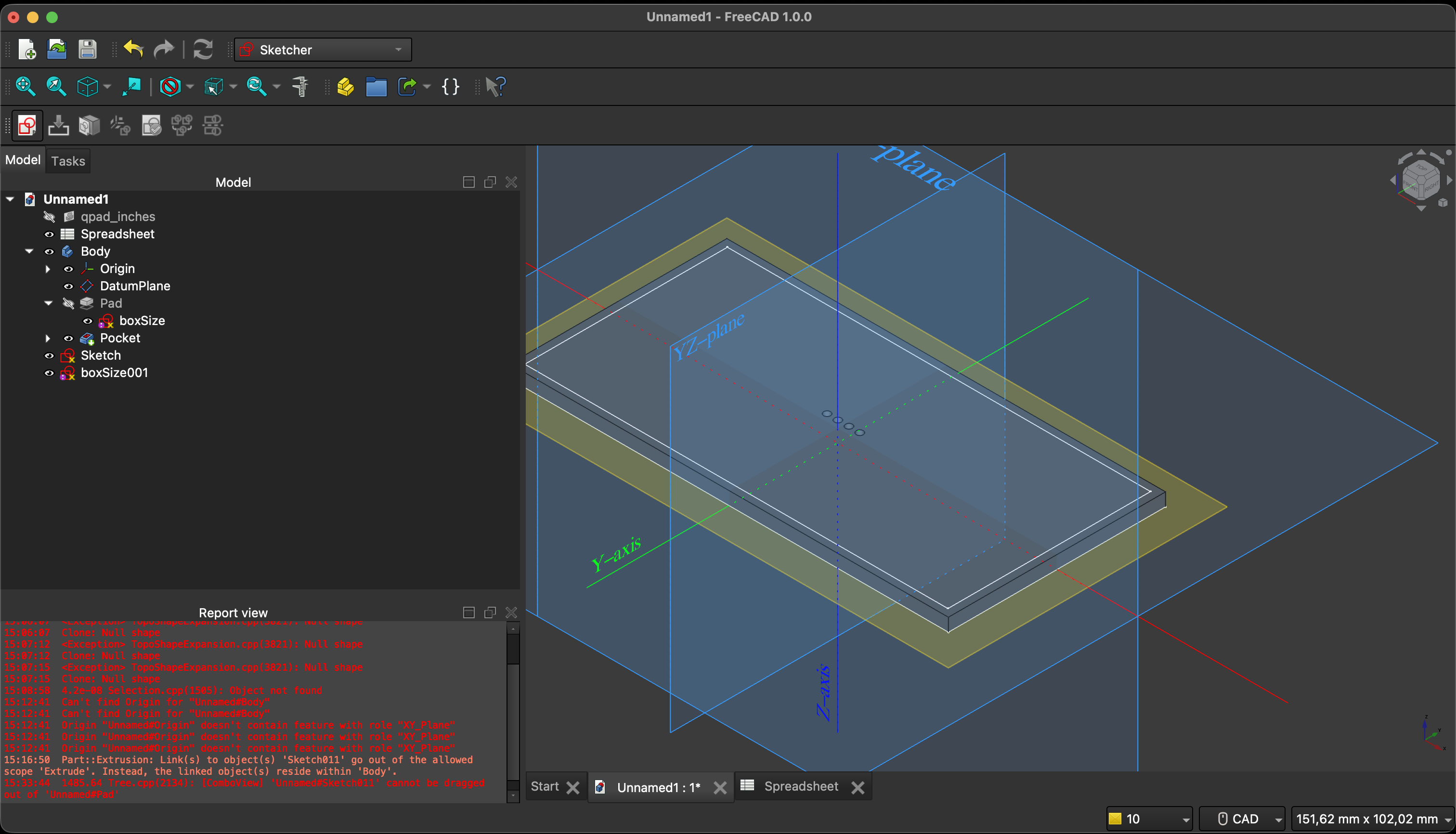Select the Fit all zoom tool
This screenshot has width=1456, height=834.
click(25, 86)
